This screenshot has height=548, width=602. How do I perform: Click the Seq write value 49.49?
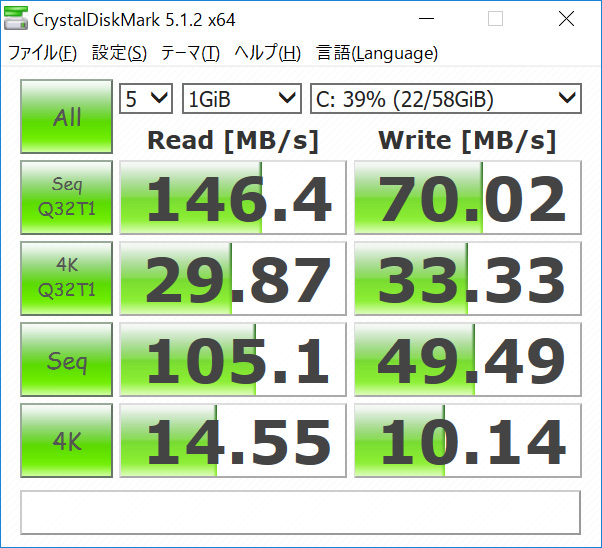(468, 359)
